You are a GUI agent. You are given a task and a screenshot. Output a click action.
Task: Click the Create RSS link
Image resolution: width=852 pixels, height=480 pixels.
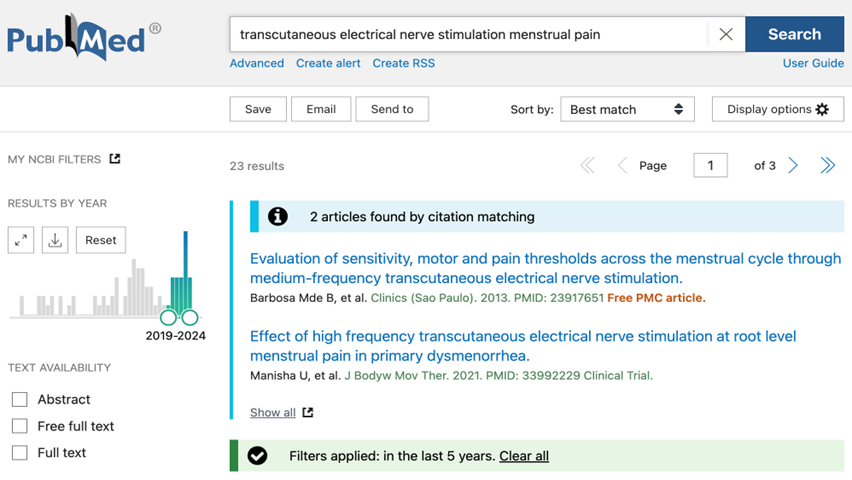[403, 63]
